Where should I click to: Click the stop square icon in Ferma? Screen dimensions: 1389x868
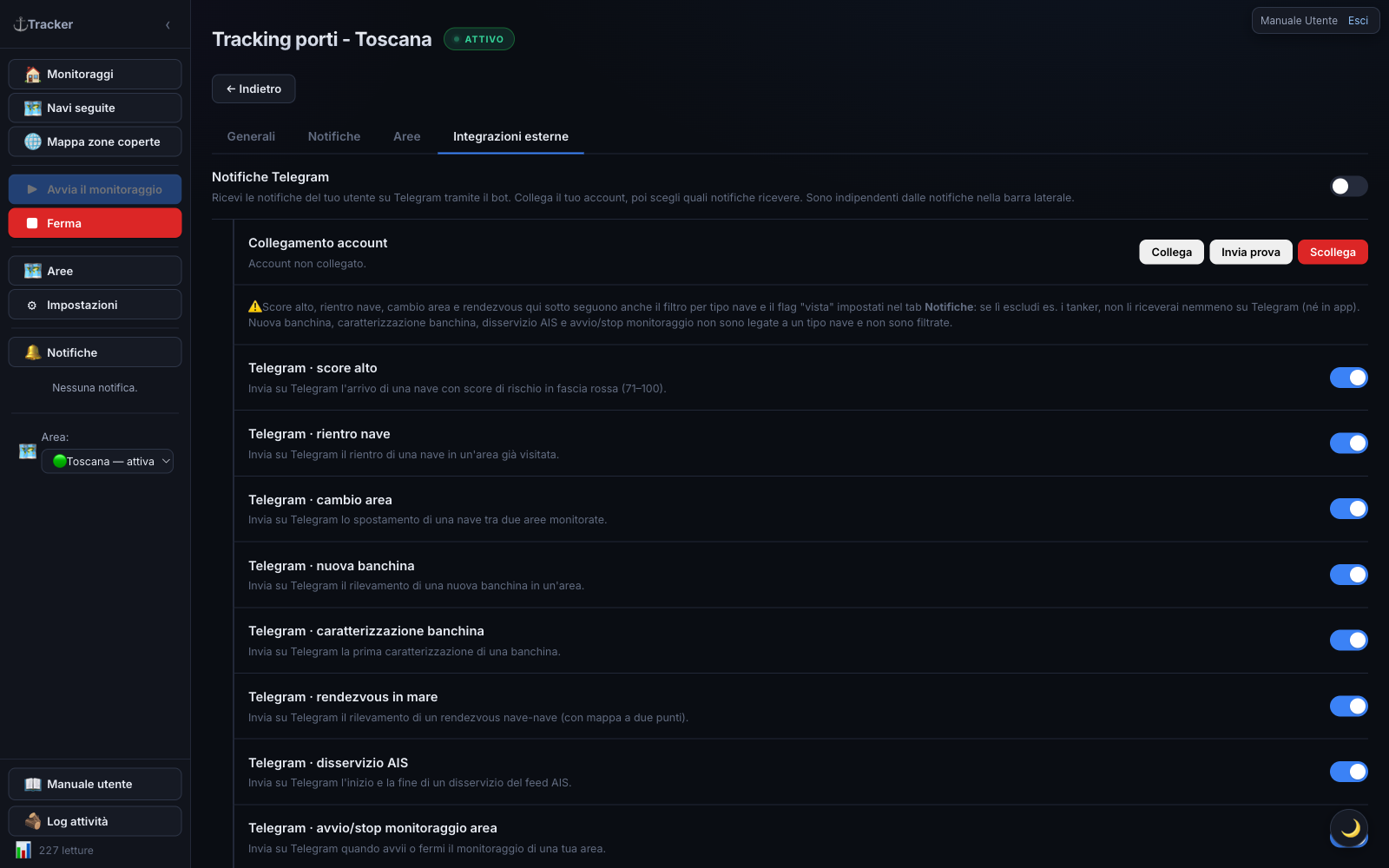coord(32,223)
